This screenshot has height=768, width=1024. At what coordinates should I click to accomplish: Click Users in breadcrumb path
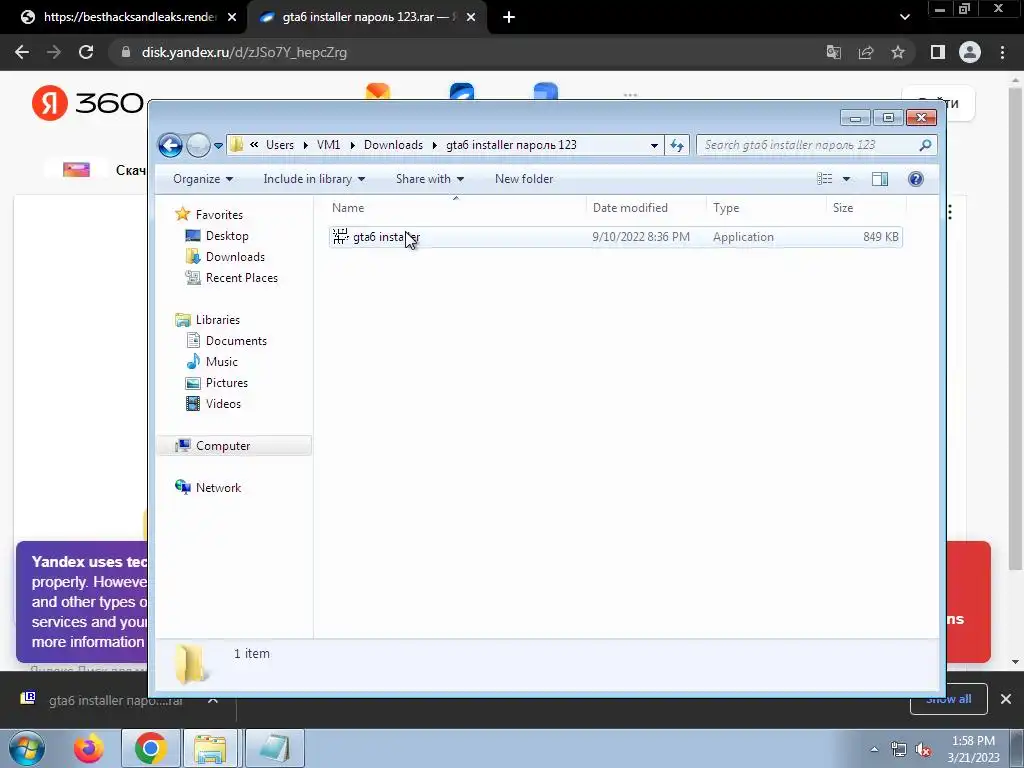point(280,145)
